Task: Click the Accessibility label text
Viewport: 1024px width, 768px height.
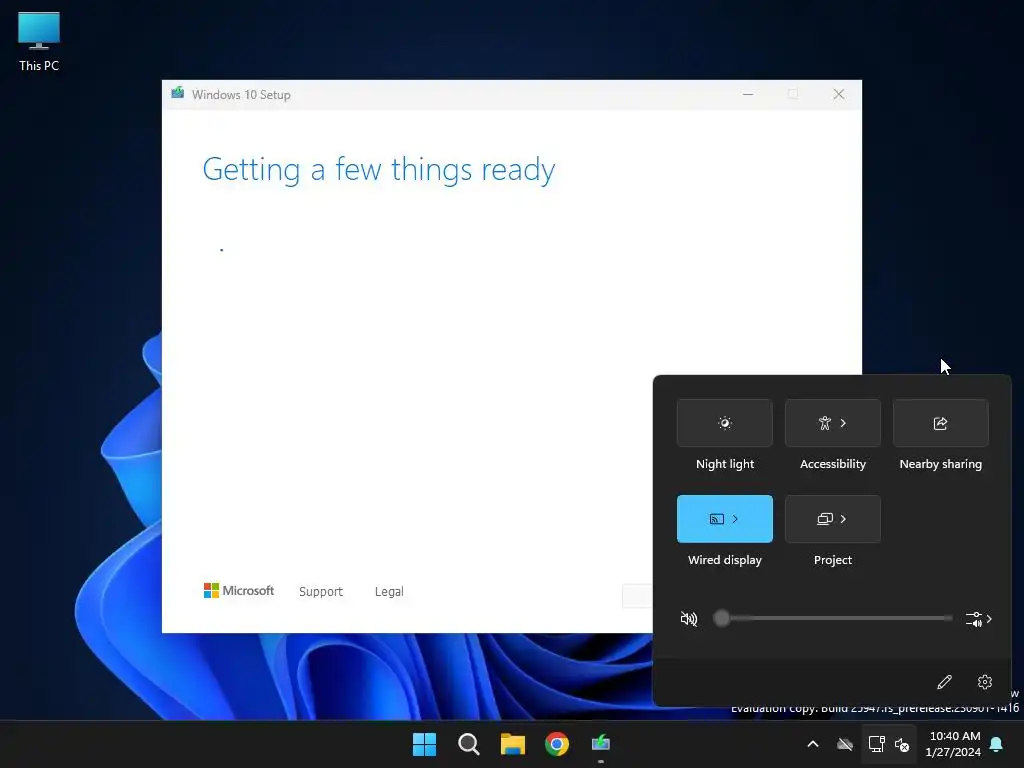Action: tap(833, 464)
